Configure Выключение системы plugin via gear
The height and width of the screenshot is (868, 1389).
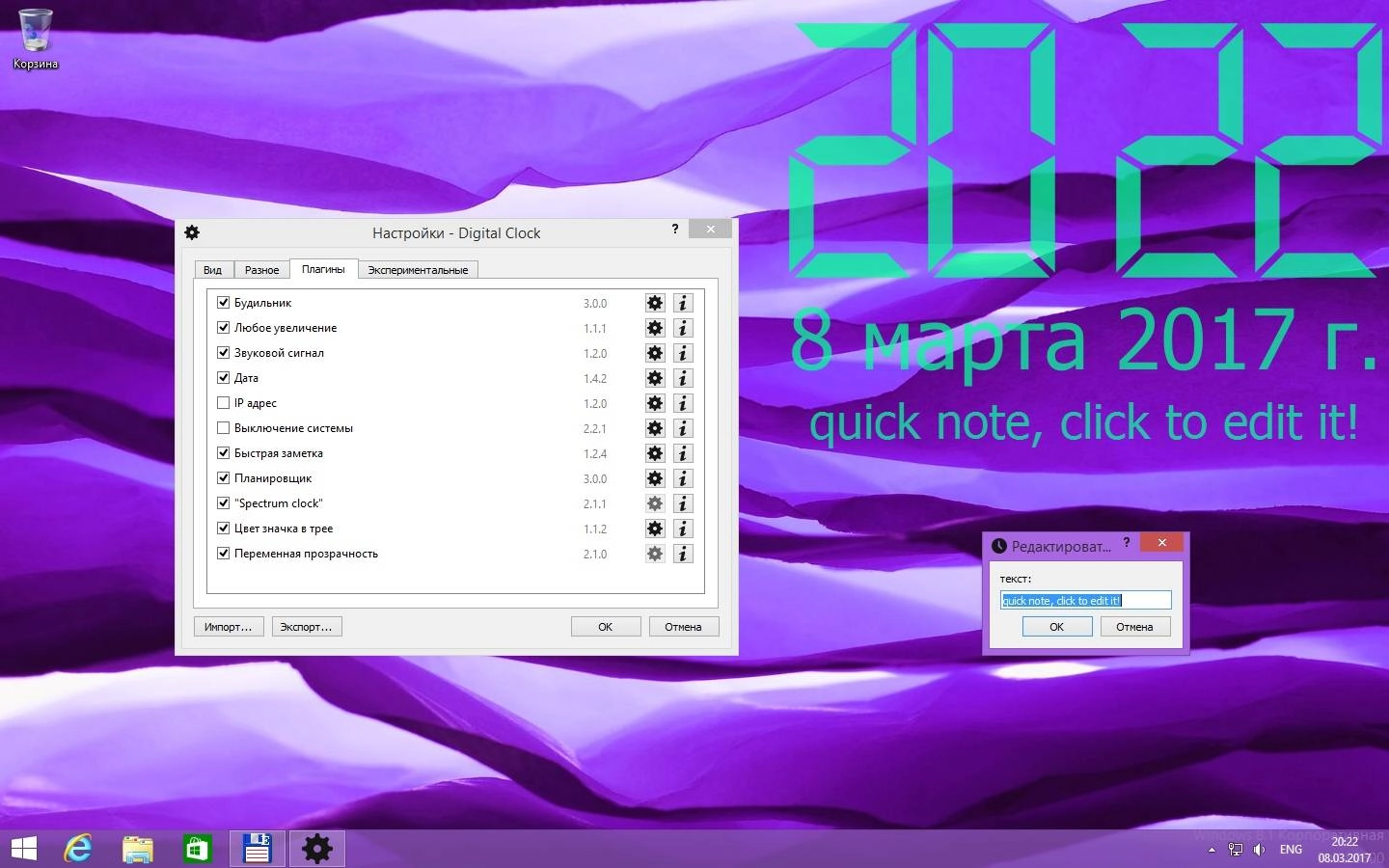655,428
